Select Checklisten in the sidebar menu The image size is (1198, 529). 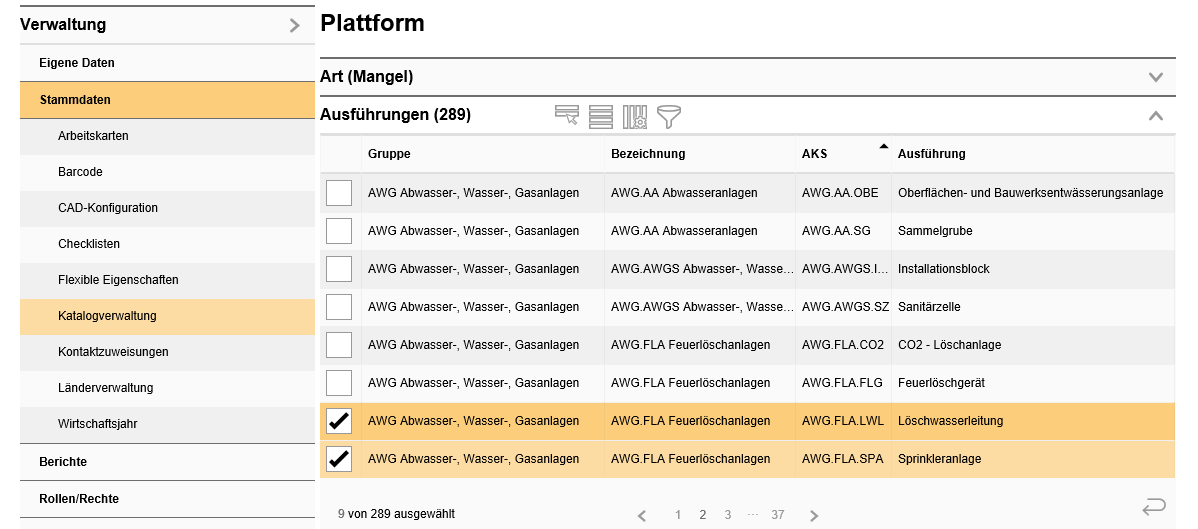(x=89, y=244)
